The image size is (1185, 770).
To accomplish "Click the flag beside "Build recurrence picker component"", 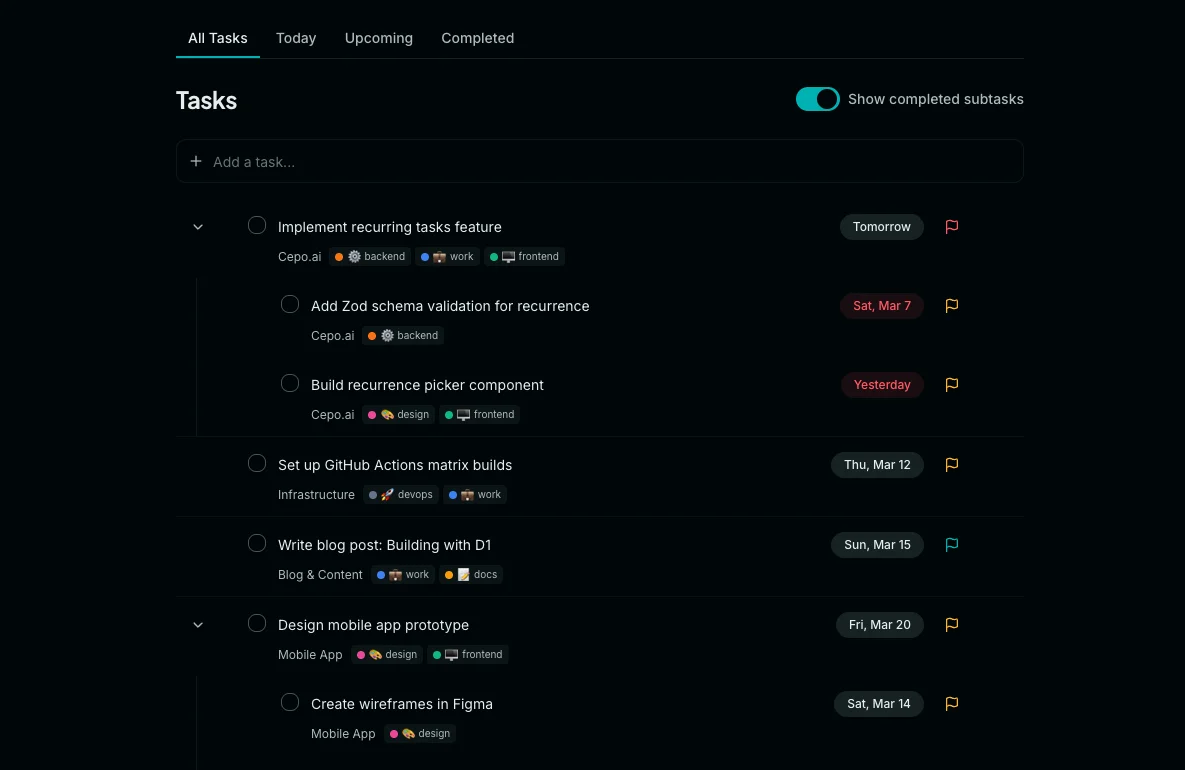I will pyautogui.click(x=951, y=385).
